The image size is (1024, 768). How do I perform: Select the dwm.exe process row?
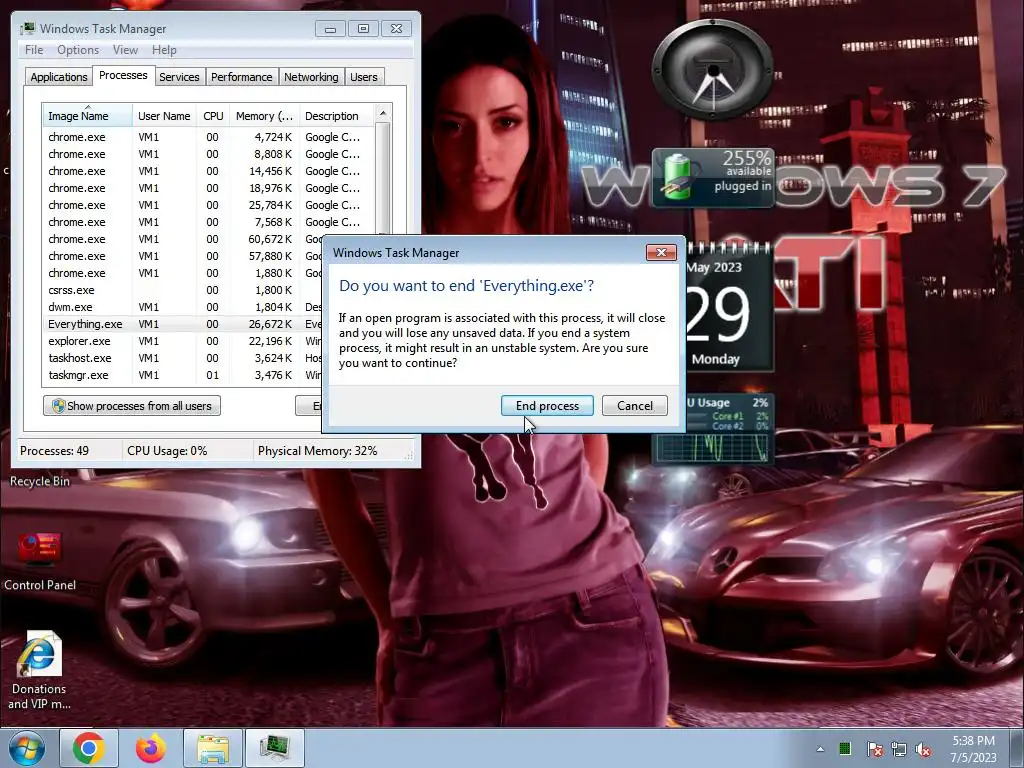(183, 307)
